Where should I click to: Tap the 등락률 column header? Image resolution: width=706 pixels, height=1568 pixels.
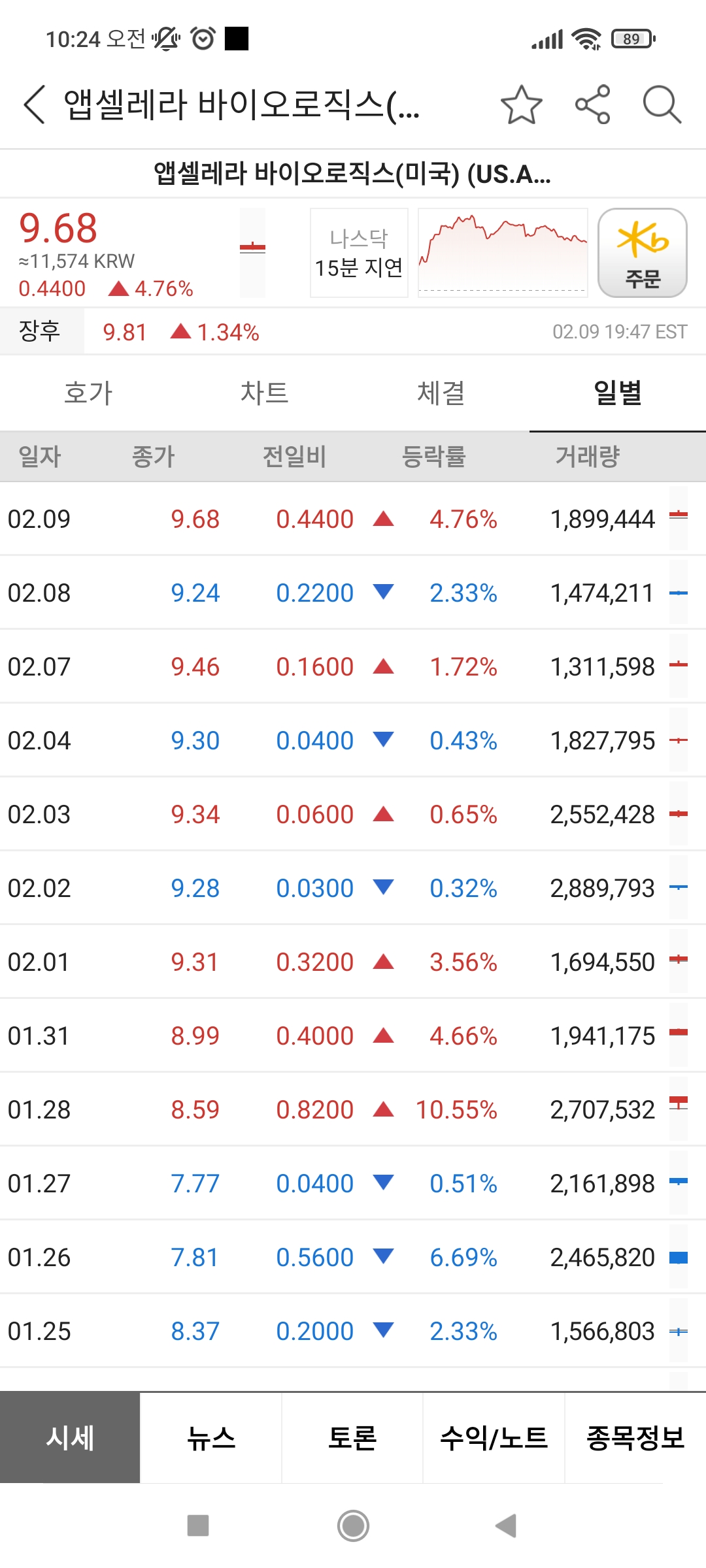click(433, 456)
